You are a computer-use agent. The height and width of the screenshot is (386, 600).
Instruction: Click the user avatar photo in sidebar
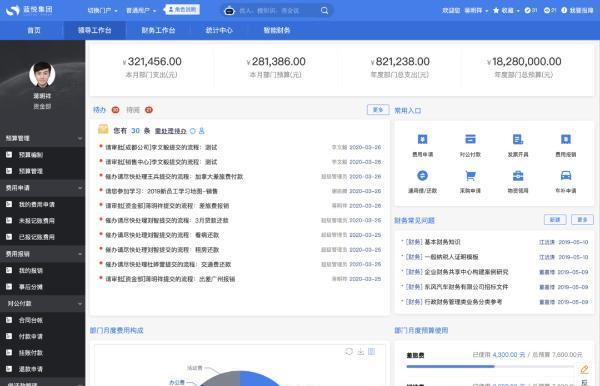tap(42, 74)
